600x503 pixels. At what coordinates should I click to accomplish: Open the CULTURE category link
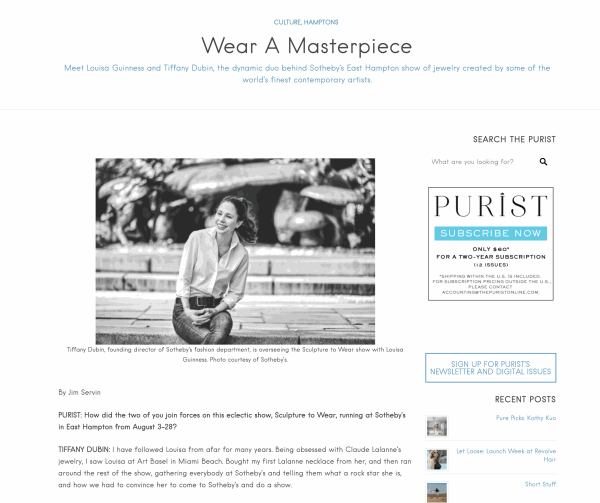(287, 22)
